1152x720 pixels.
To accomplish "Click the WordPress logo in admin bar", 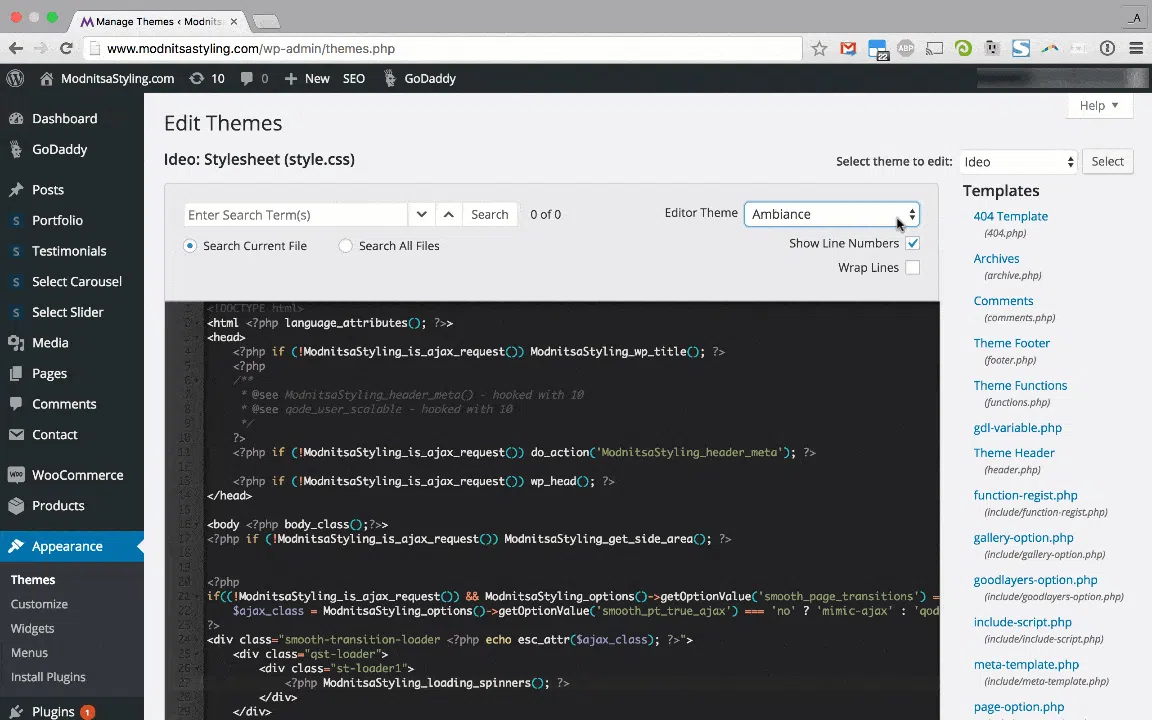I will (15, 79).
